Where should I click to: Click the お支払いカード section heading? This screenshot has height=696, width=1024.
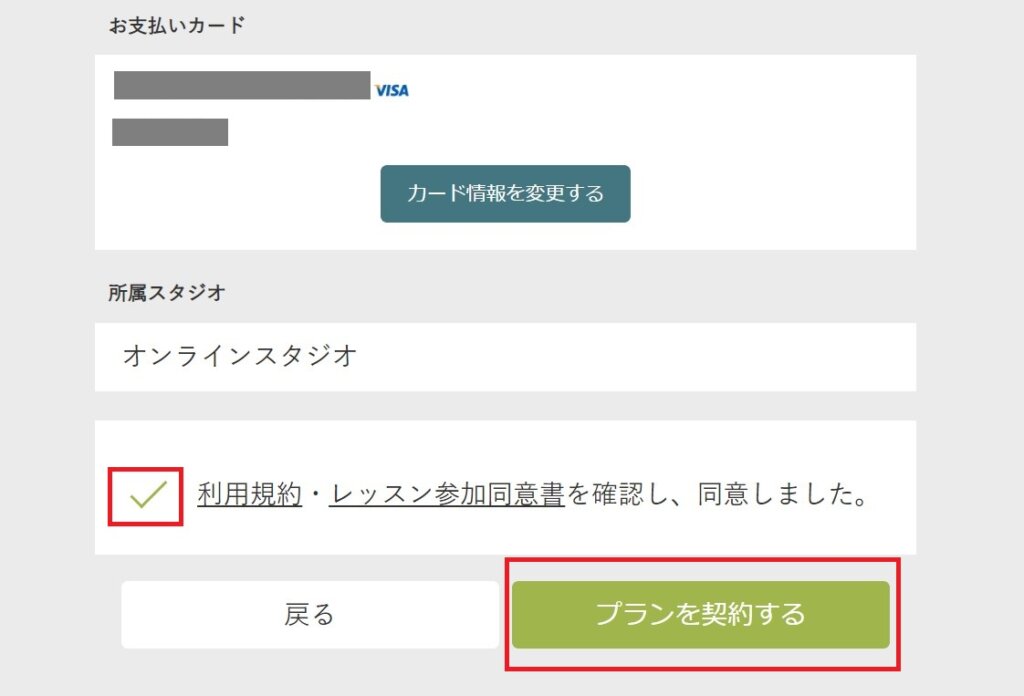tap(176, 25)
